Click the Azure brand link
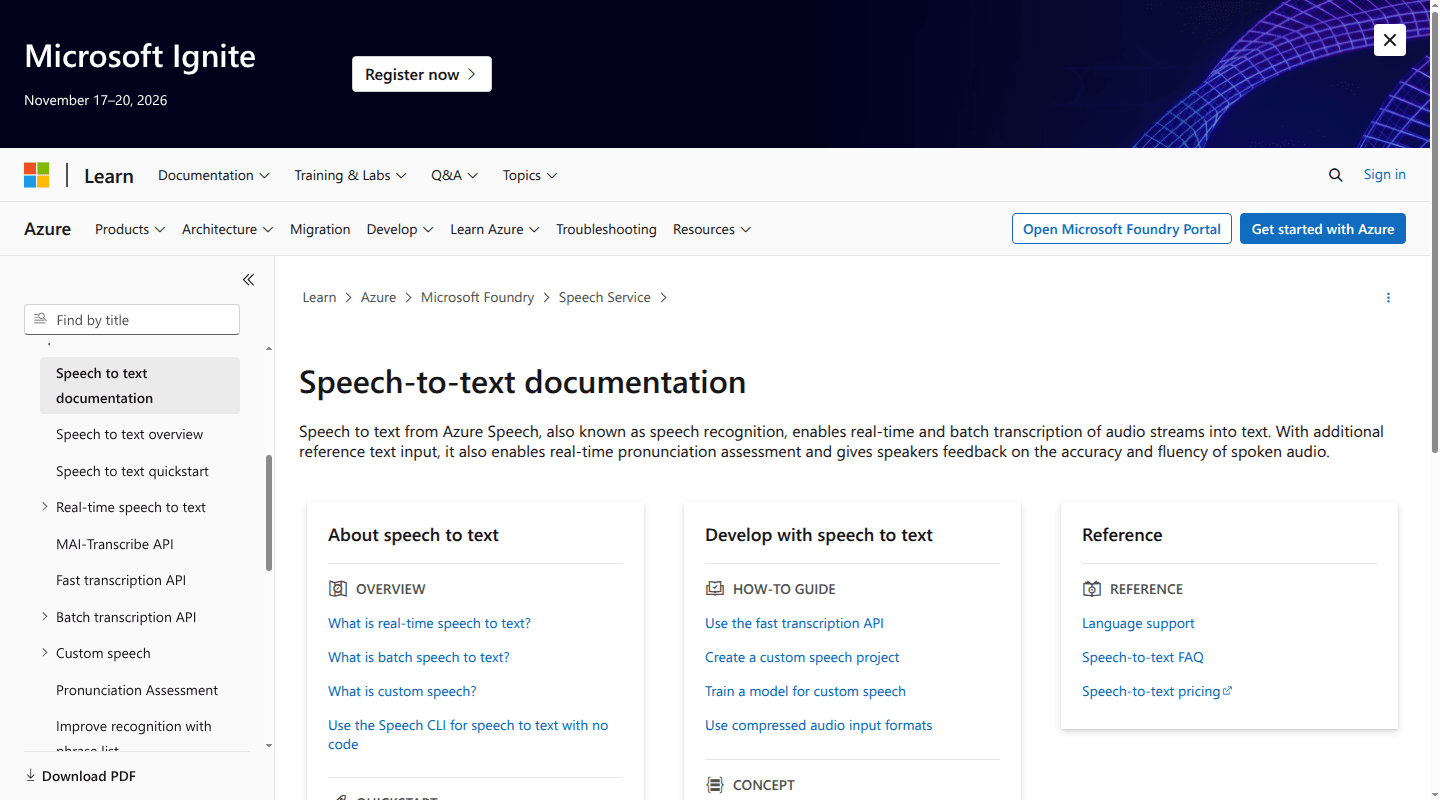 point(47,229)
